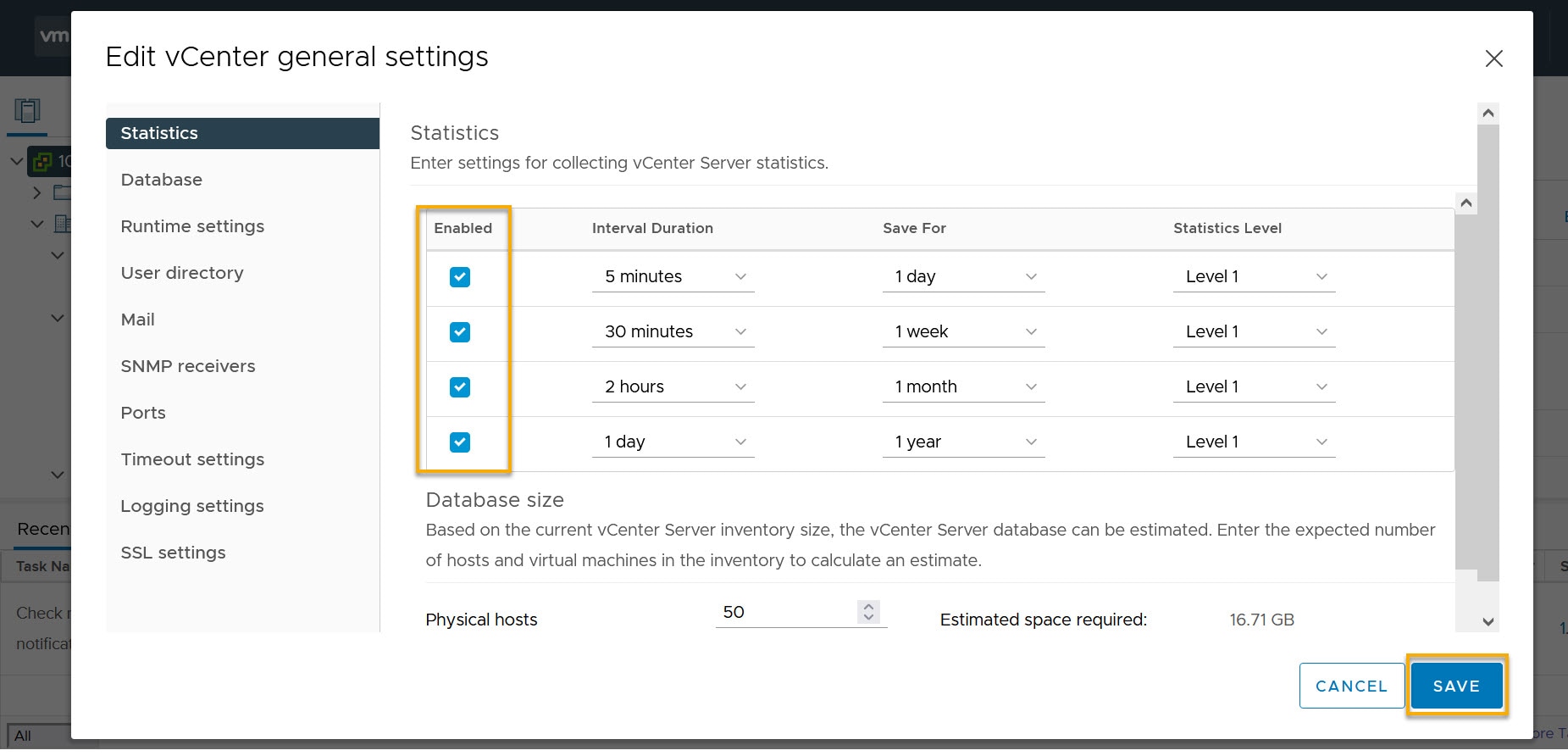Screen dimensions: 1568x756
Task: Open the Recent Tasks tab in background
Action: (42, 529)
